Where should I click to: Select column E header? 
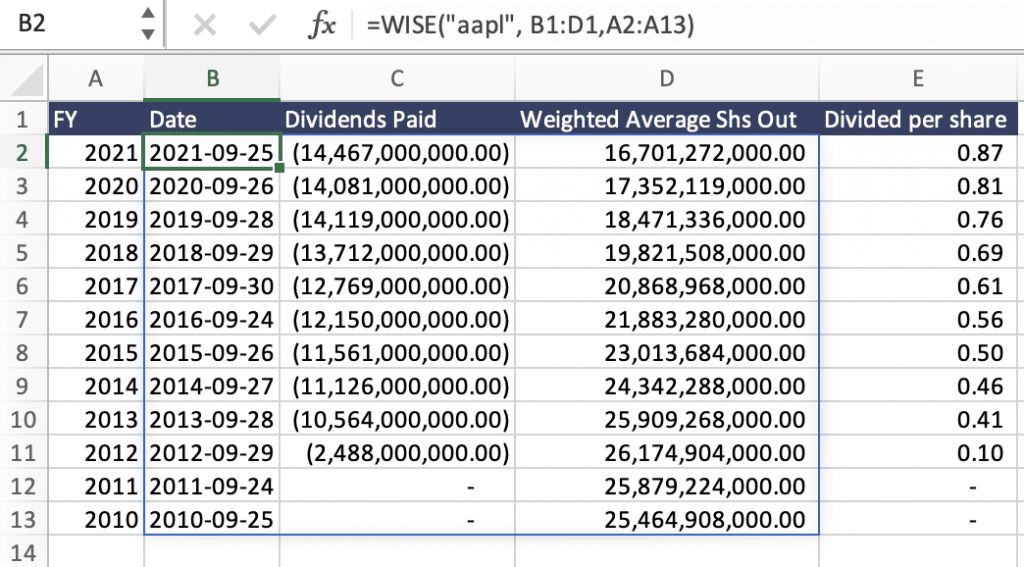[917, 80]
